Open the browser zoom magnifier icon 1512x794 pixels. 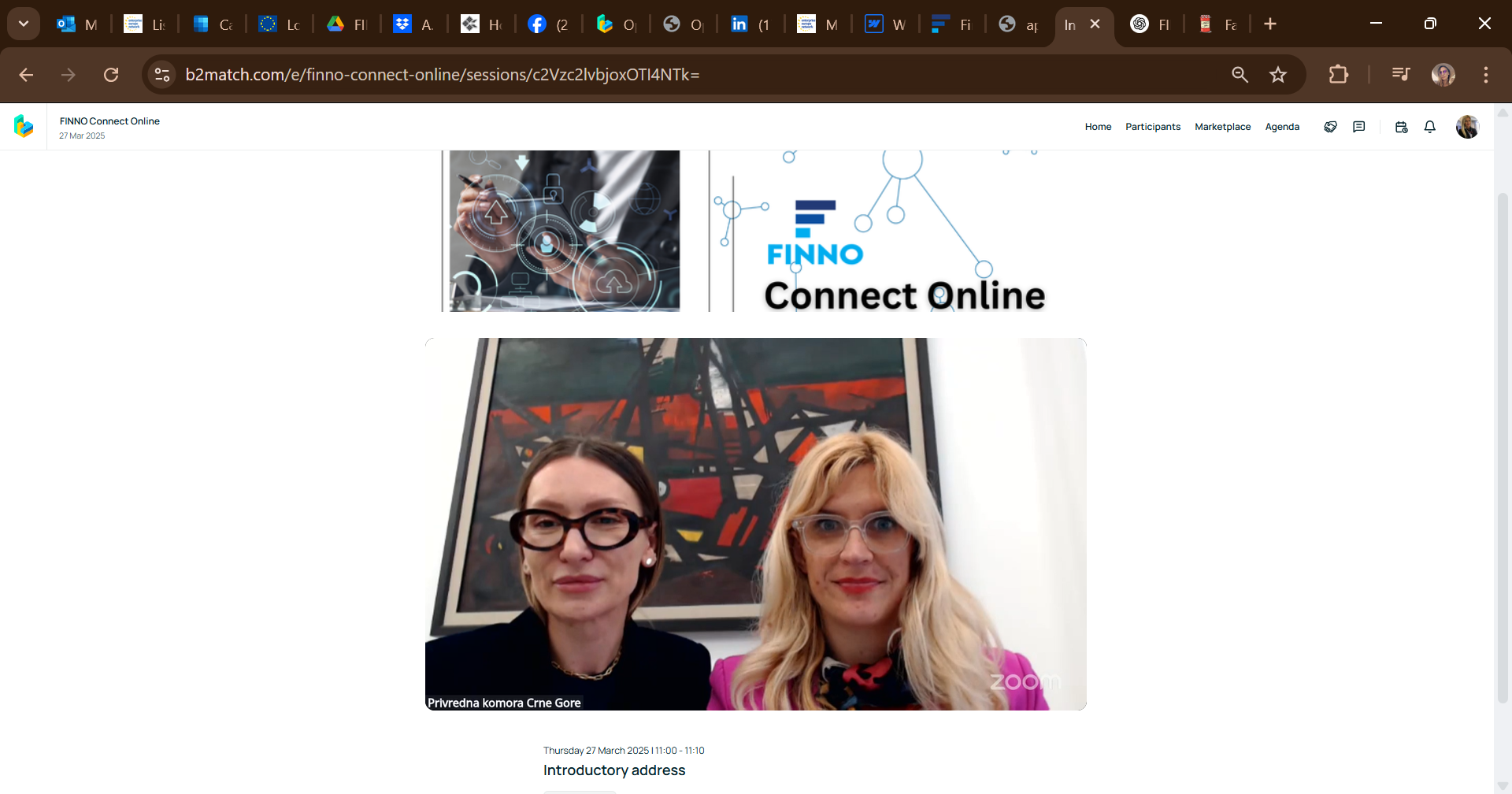1240,75
